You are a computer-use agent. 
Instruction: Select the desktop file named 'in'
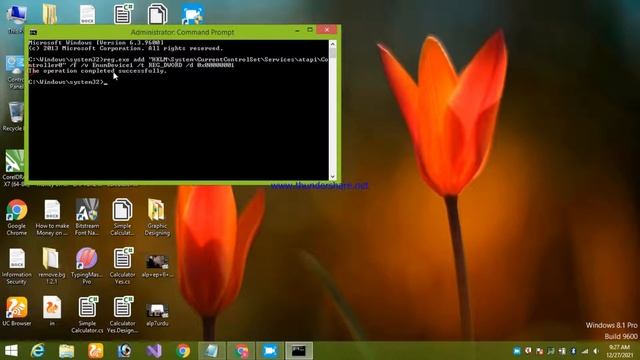tap(52, 311)
